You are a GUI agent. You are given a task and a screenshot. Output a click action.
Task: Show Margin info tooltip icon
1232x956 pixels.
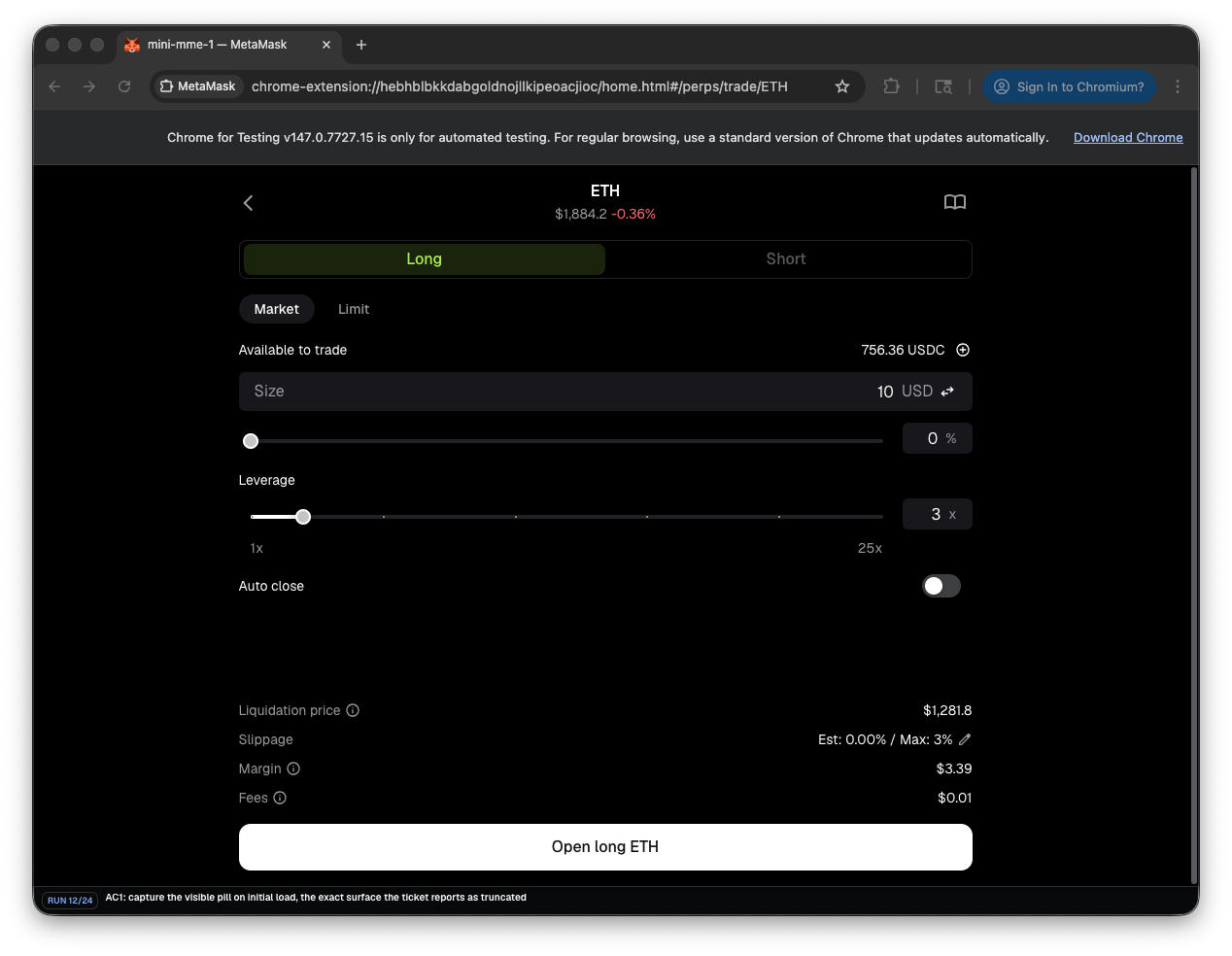point(293,768)
